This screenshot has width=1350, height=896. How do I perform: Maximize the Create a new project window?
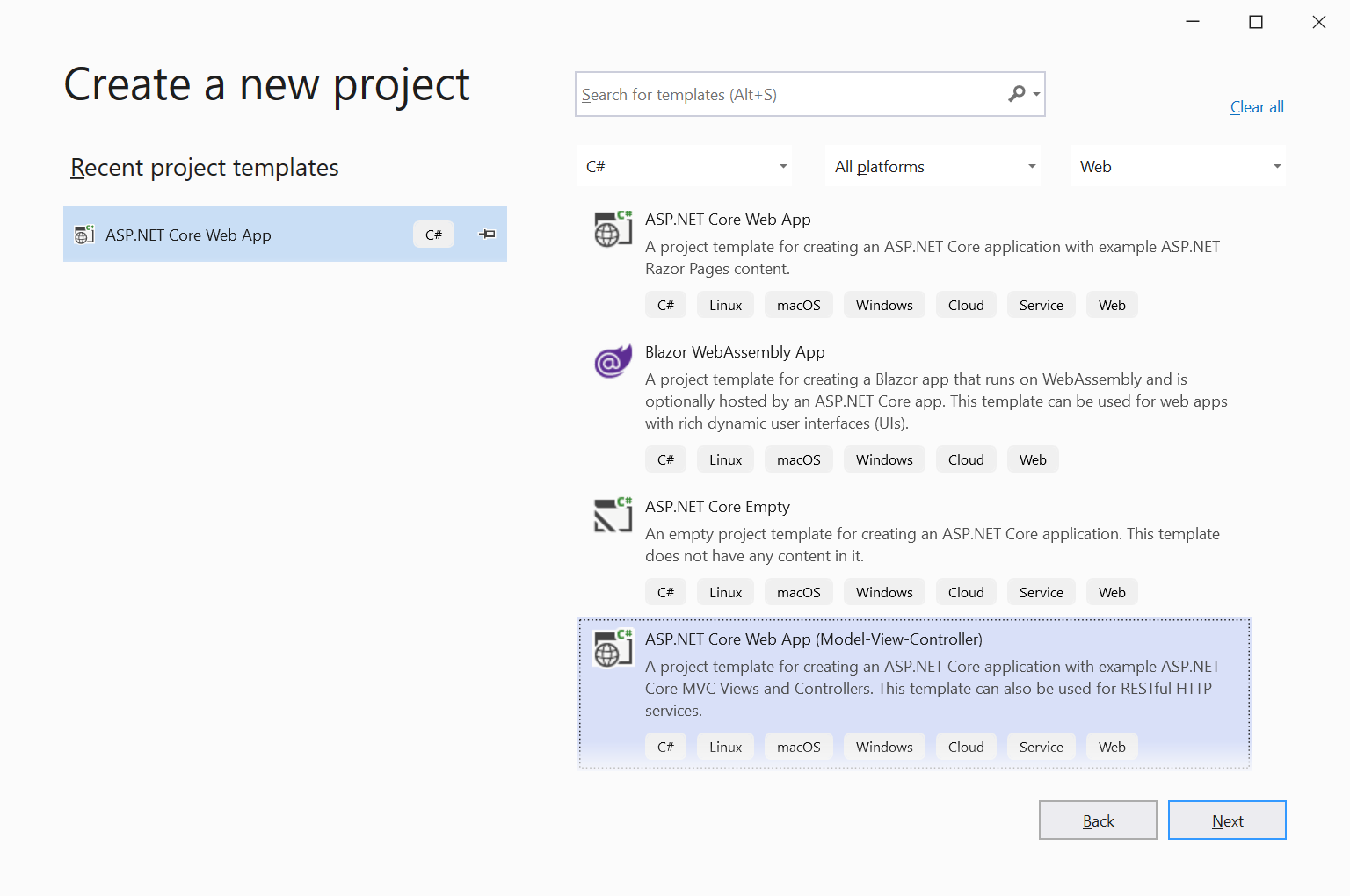coord(1255,22)
